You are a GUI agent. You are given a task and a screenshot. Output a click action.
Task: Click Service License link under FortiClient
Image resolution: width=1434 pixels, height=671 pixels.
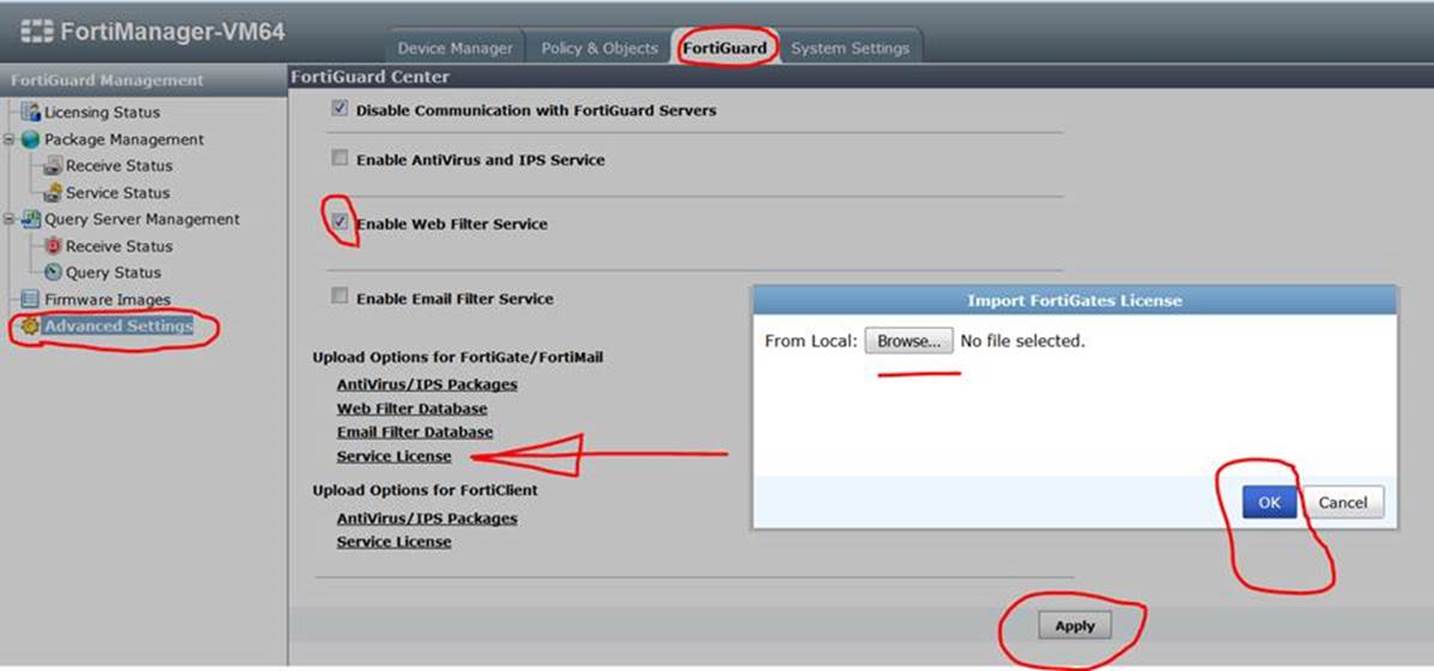tap(394, 542)
